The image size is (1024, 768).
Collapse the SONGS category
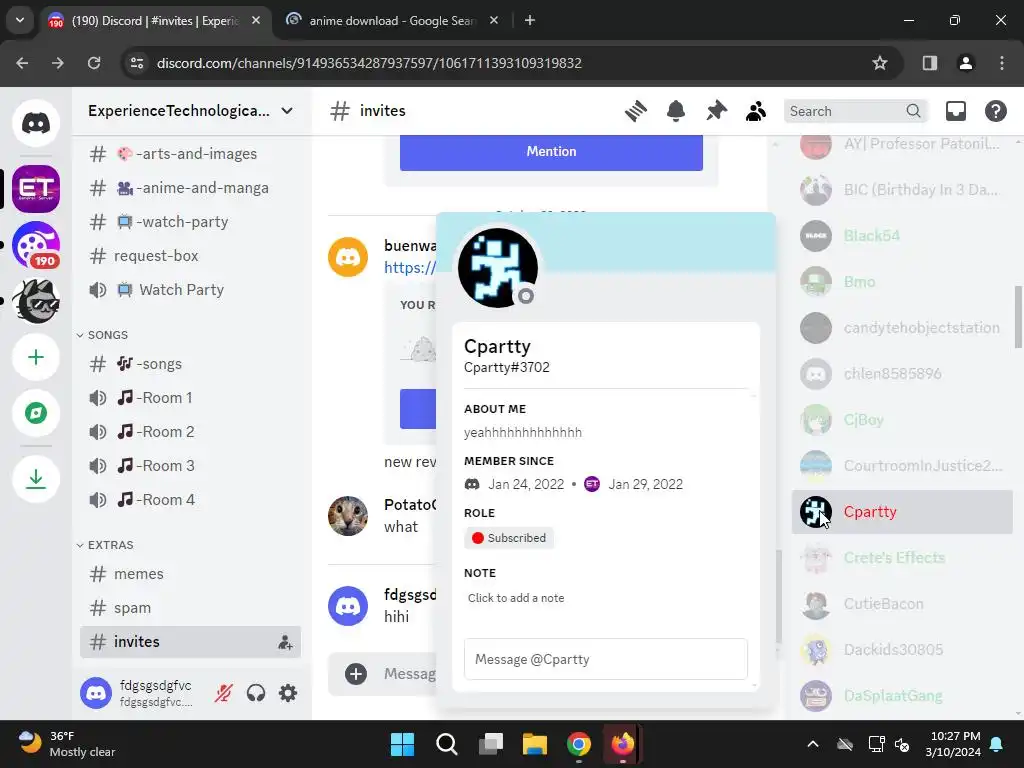click(x=103, y=335)
